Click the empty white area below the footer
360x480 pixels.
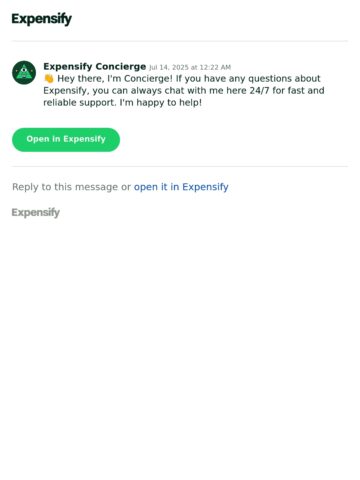[180, 350]
